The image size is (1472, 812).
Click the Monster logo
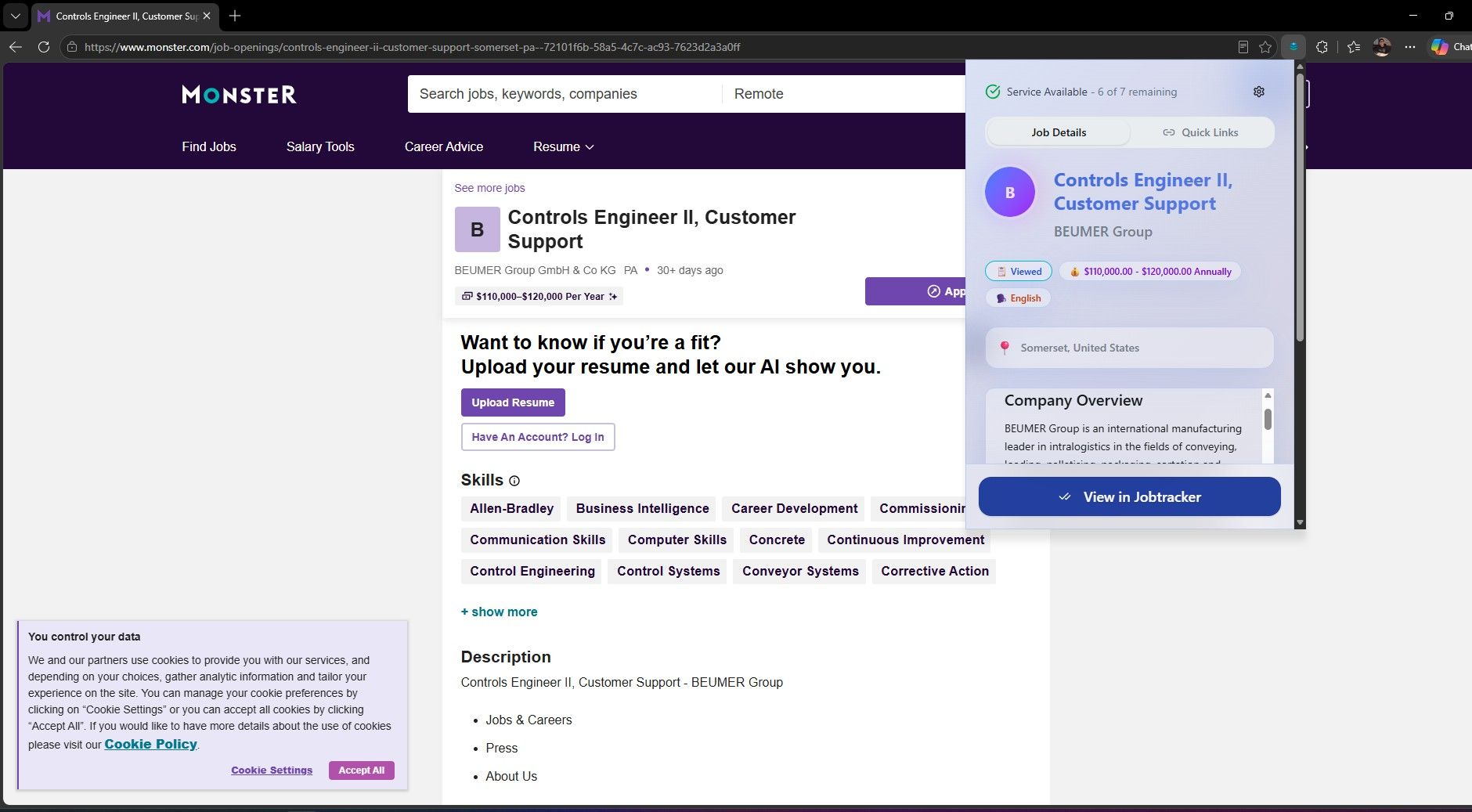[239, 95]
